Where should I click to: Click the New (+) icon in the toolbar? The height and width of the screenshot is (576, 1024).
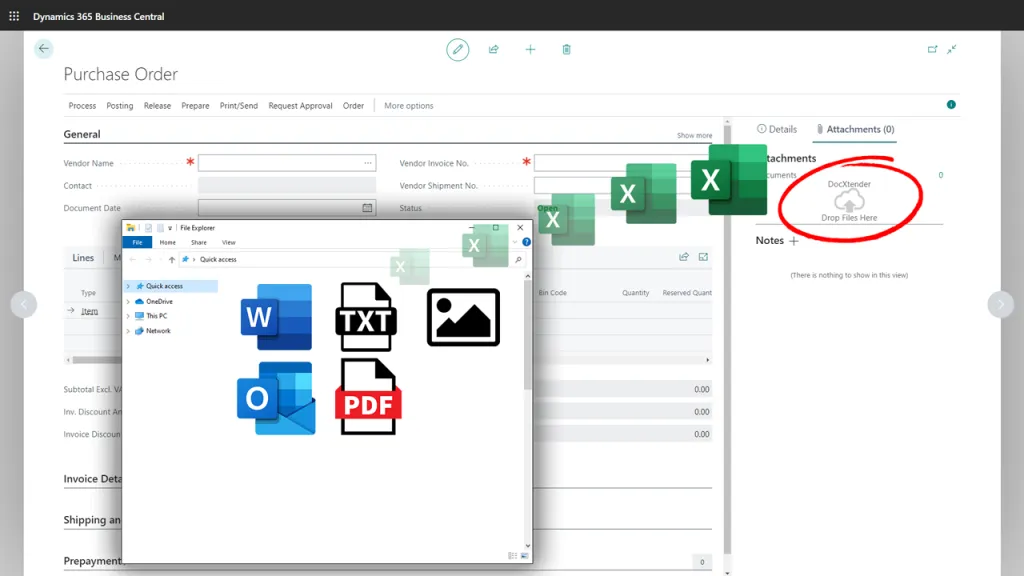coord(530,49)
